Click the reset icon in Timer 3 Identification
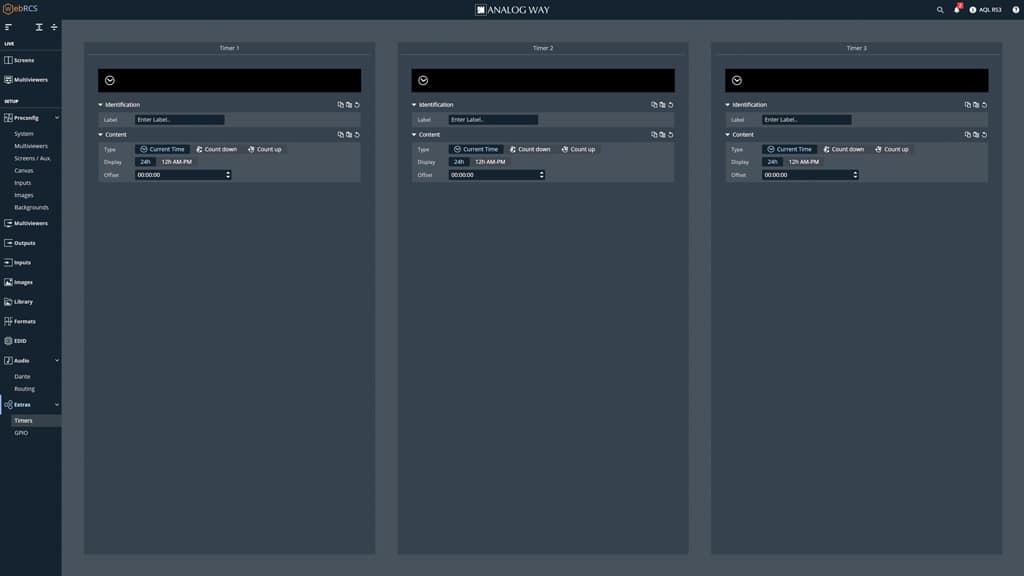The image size is (1024, 576). coord(984,105)
